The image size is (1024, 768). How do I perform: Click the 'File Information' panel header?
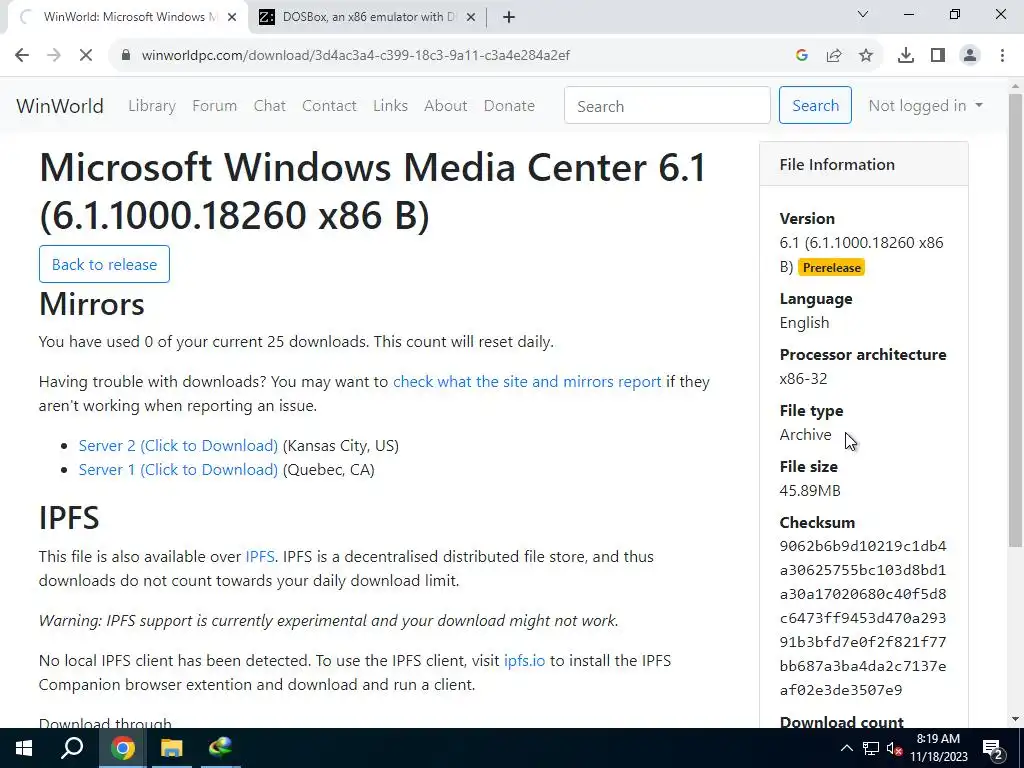click(x=863, y=165)
